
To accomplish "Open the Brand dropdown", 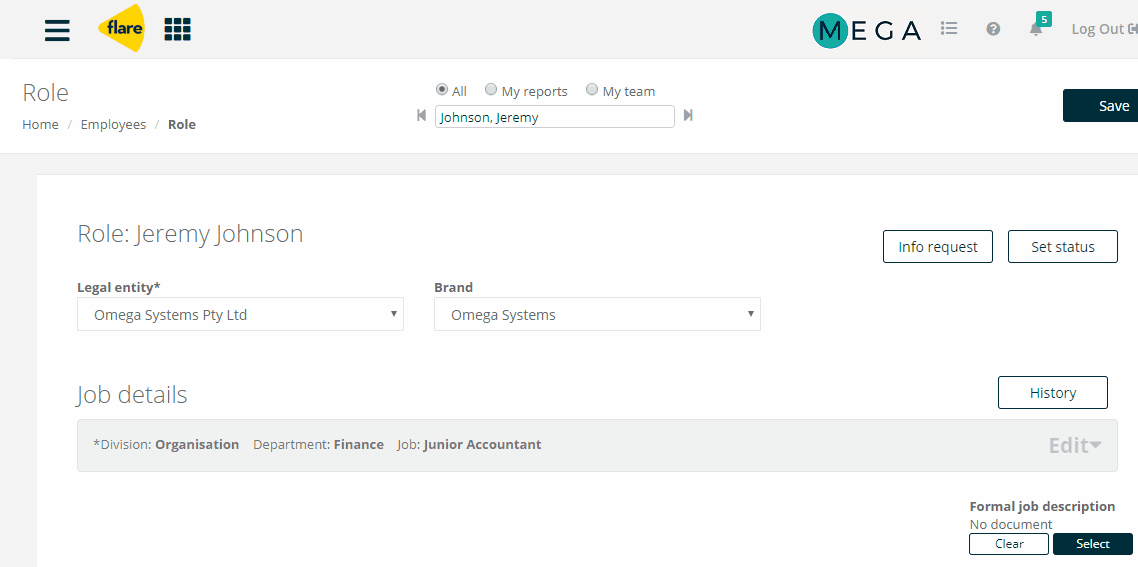I will (x=597, y=314).
